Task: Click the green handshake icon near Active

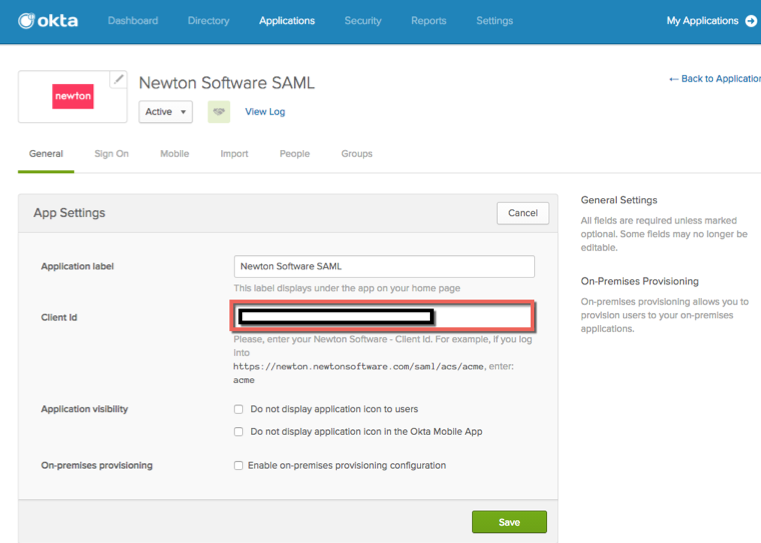Action: [218, 112]
